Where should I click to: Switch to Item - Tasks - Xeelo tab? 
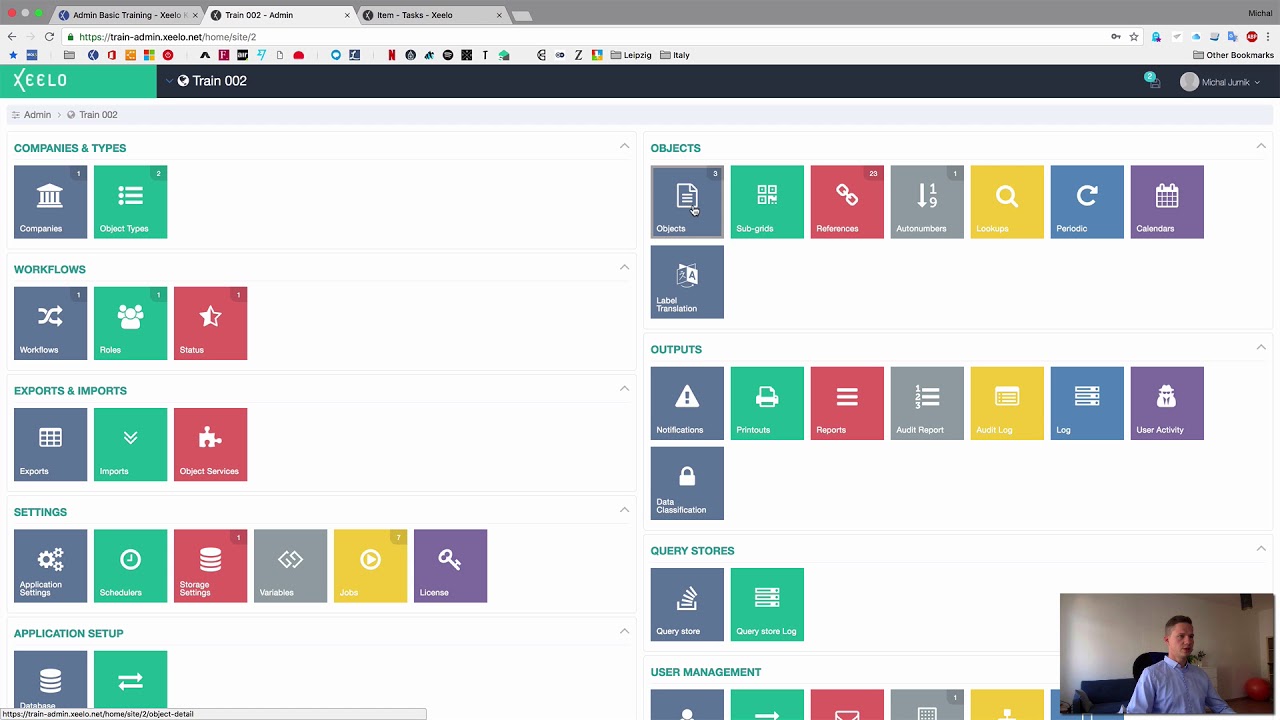(x=432, y=15)
